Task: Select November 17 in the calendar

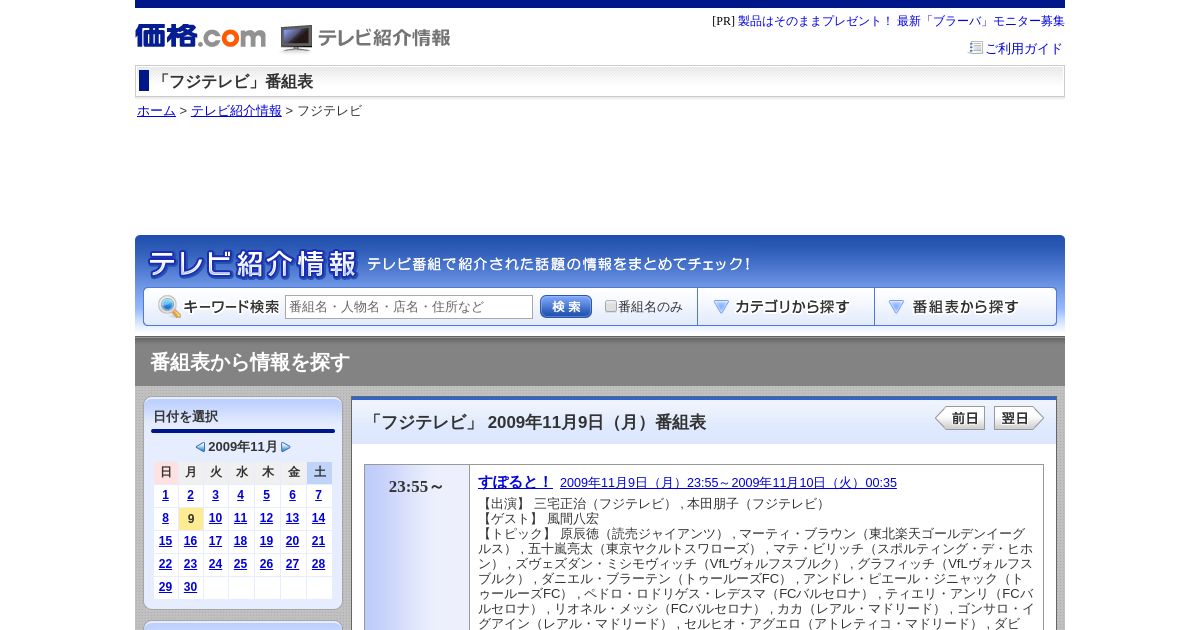Action: [216, 541]
